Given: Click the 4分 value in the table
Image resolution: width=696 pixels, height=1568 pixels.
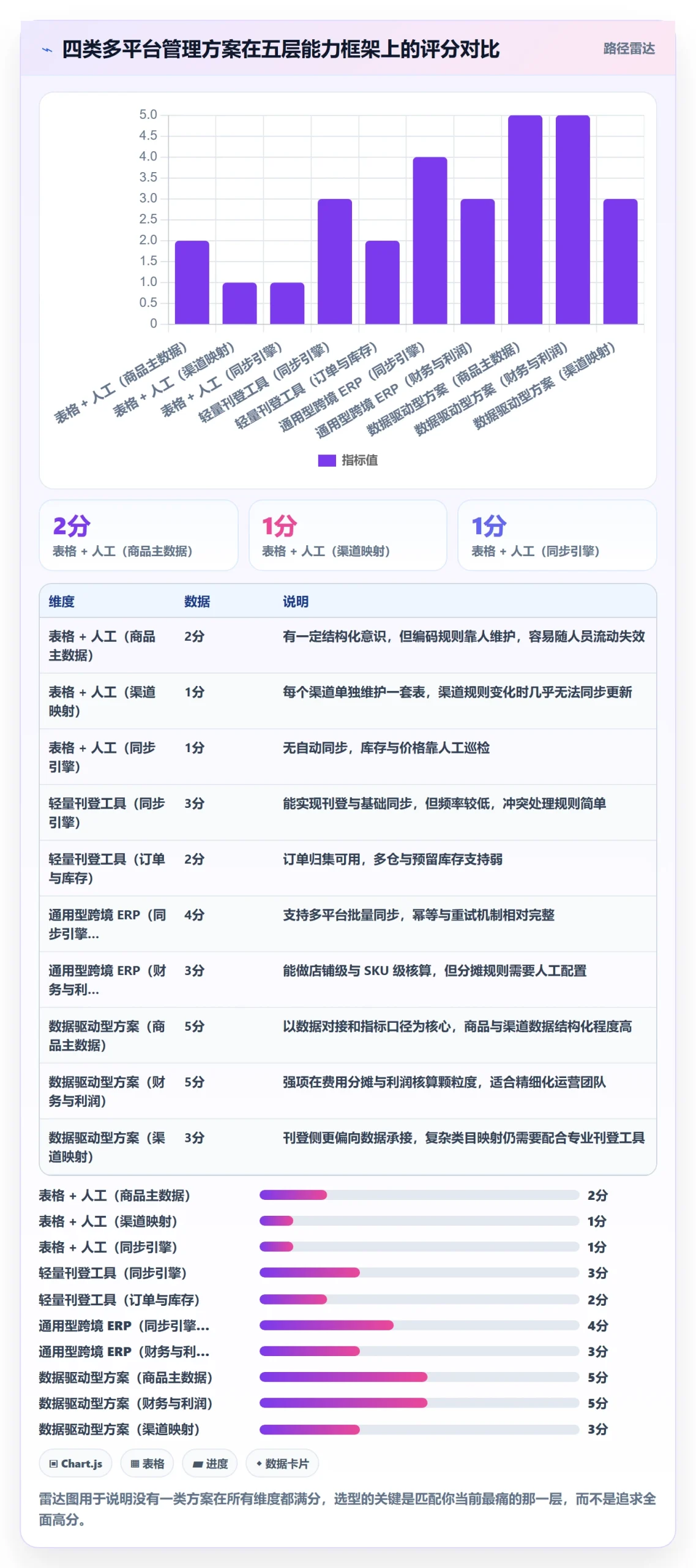Looking at the screenshot, I should [194, 914].
